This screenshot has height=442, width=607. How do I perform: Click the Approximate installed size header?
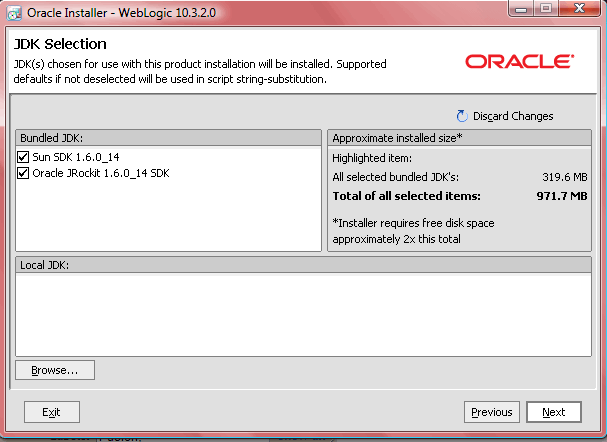[x=460, y=138]
